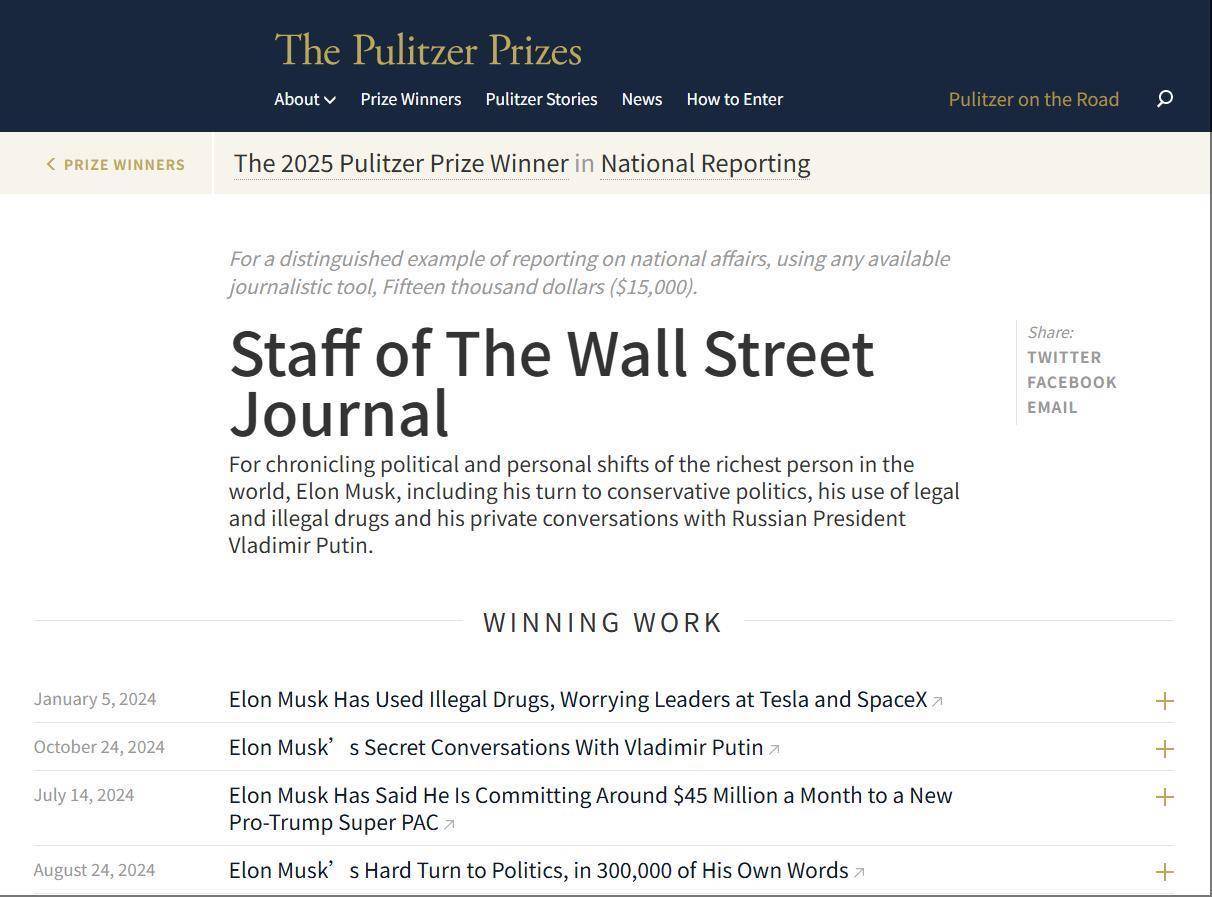Go to Prize Winners in navigation
The width and height of the screenshot is (1212, 897).
coord(411,99)
